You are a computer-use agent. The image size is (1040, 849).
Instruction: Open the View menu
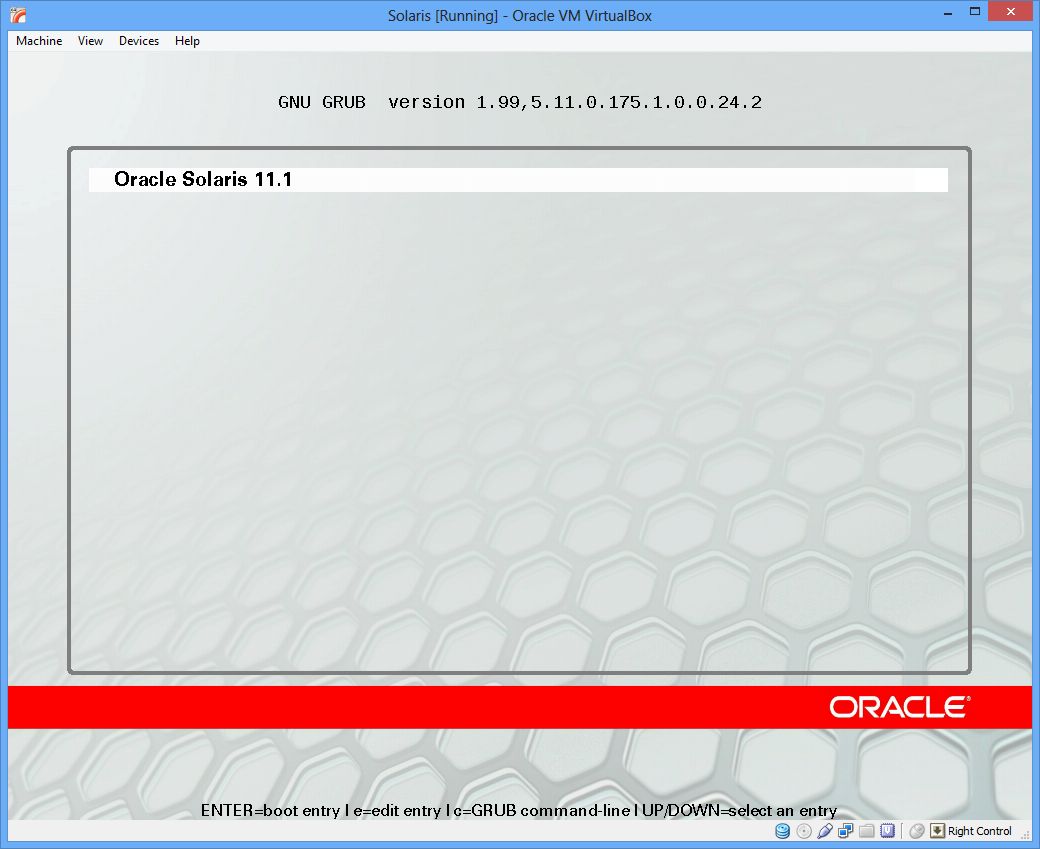pyautogui.click(x=90, y=40)
